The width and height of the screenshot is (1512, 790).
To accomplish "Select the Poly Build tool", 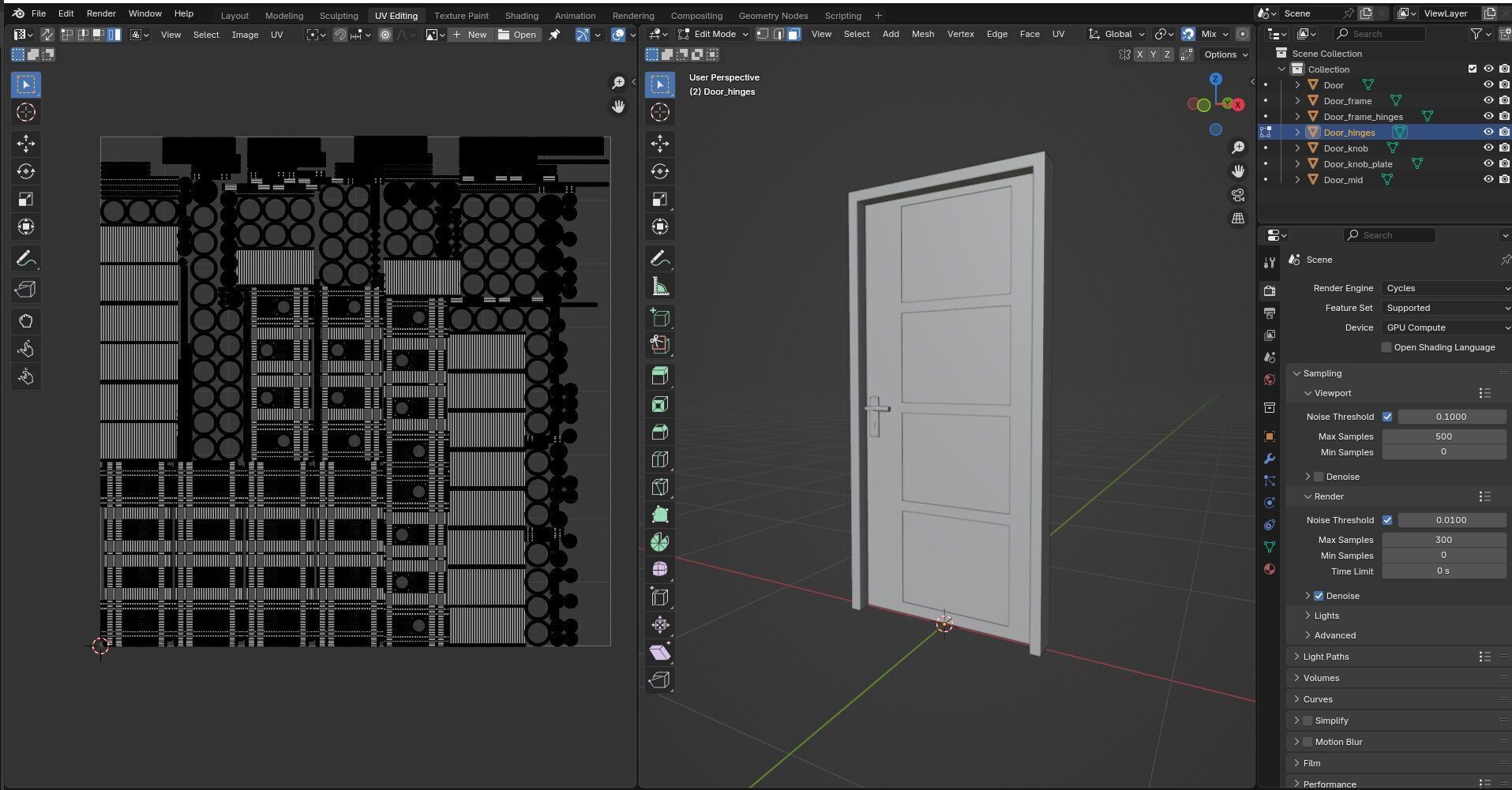I will pos(660,515).
